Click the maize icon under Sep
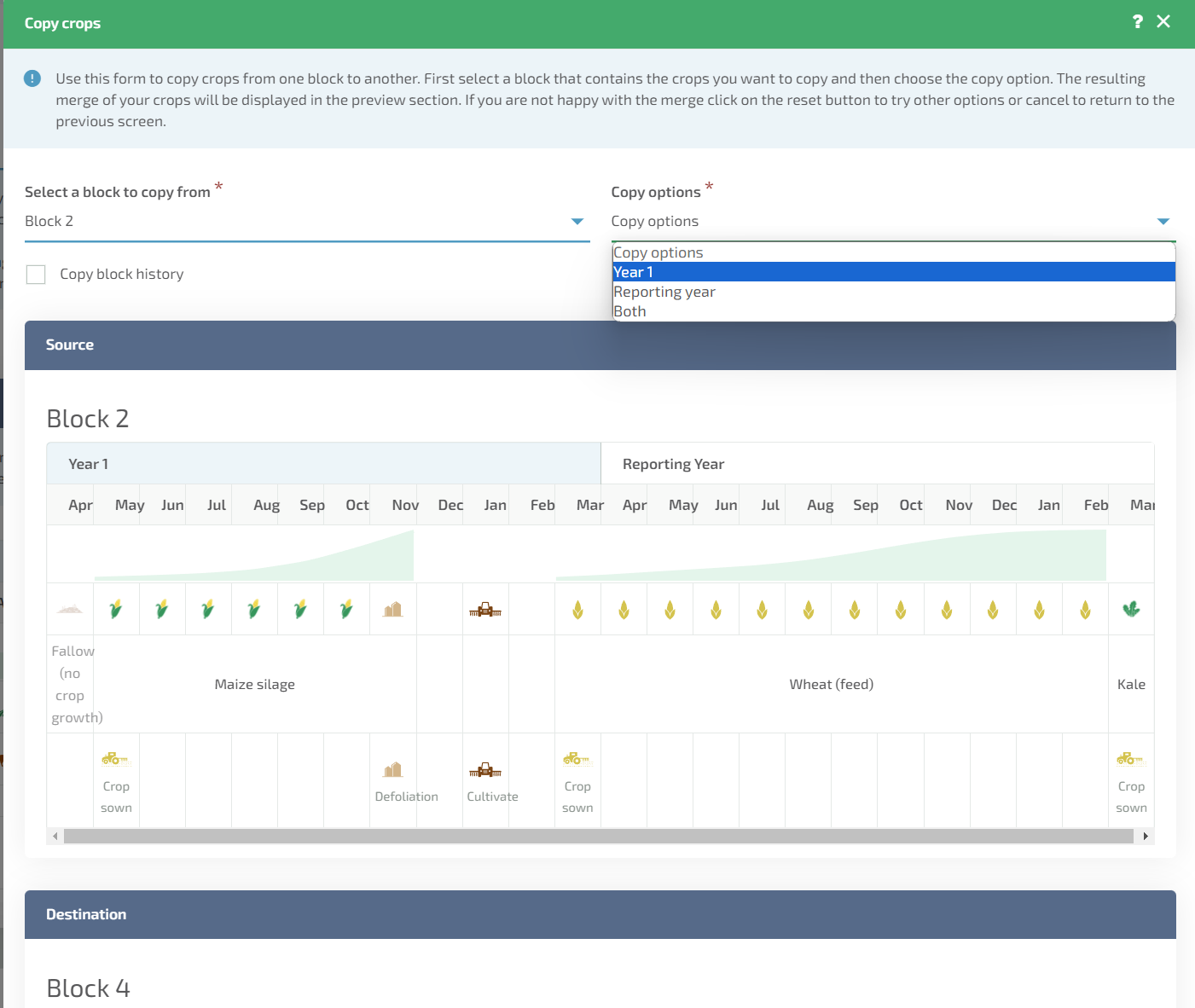Image resolution: width=1195 pixels, height=1008 pixels. 300,609
